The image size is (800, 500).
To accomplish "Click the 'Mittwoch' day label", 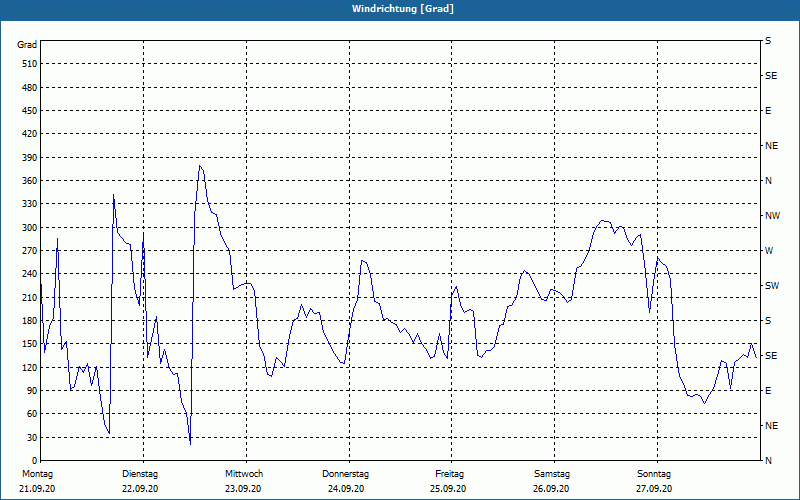I will pyautogui.click(x=244, y=474).
